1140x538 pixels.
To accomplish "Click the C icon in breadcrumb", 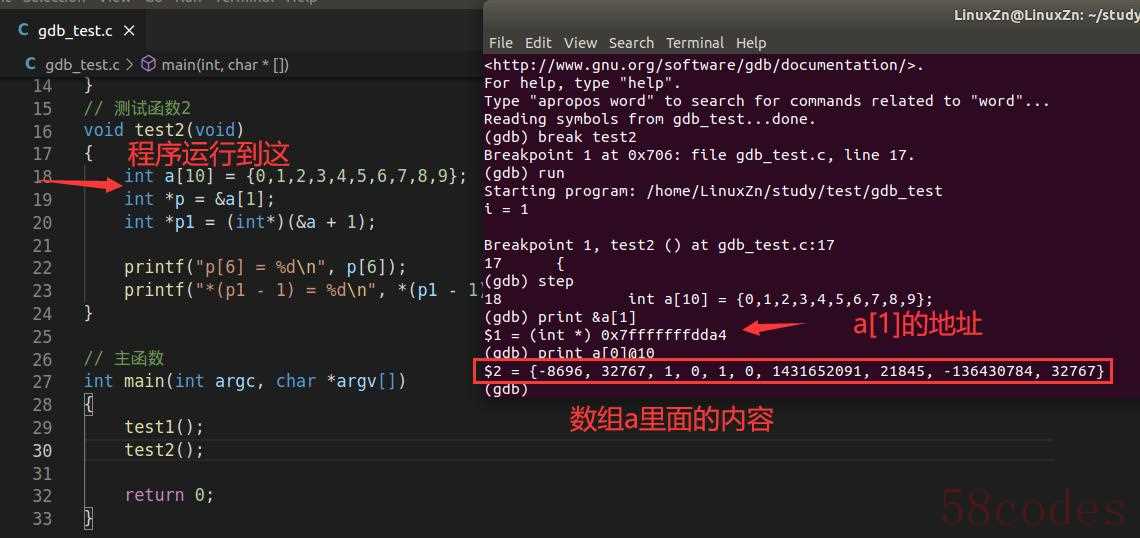I will pos(31,65).
